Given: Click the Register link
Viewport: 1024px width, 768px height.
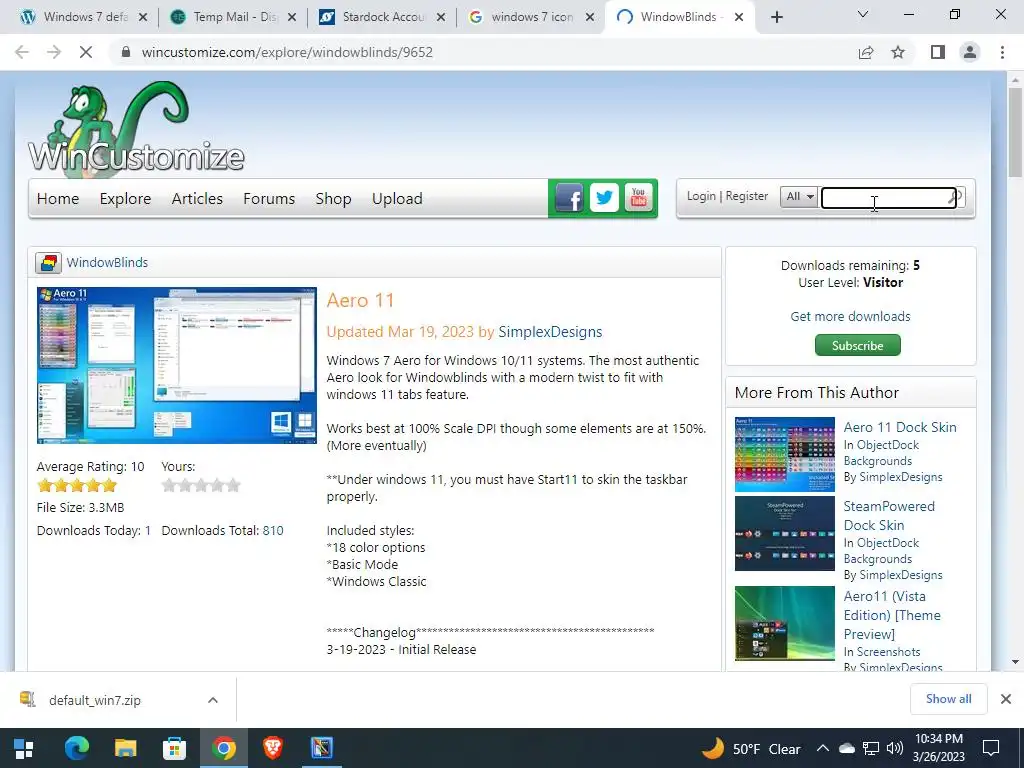Looking at the screenshot, I should 746,196.
